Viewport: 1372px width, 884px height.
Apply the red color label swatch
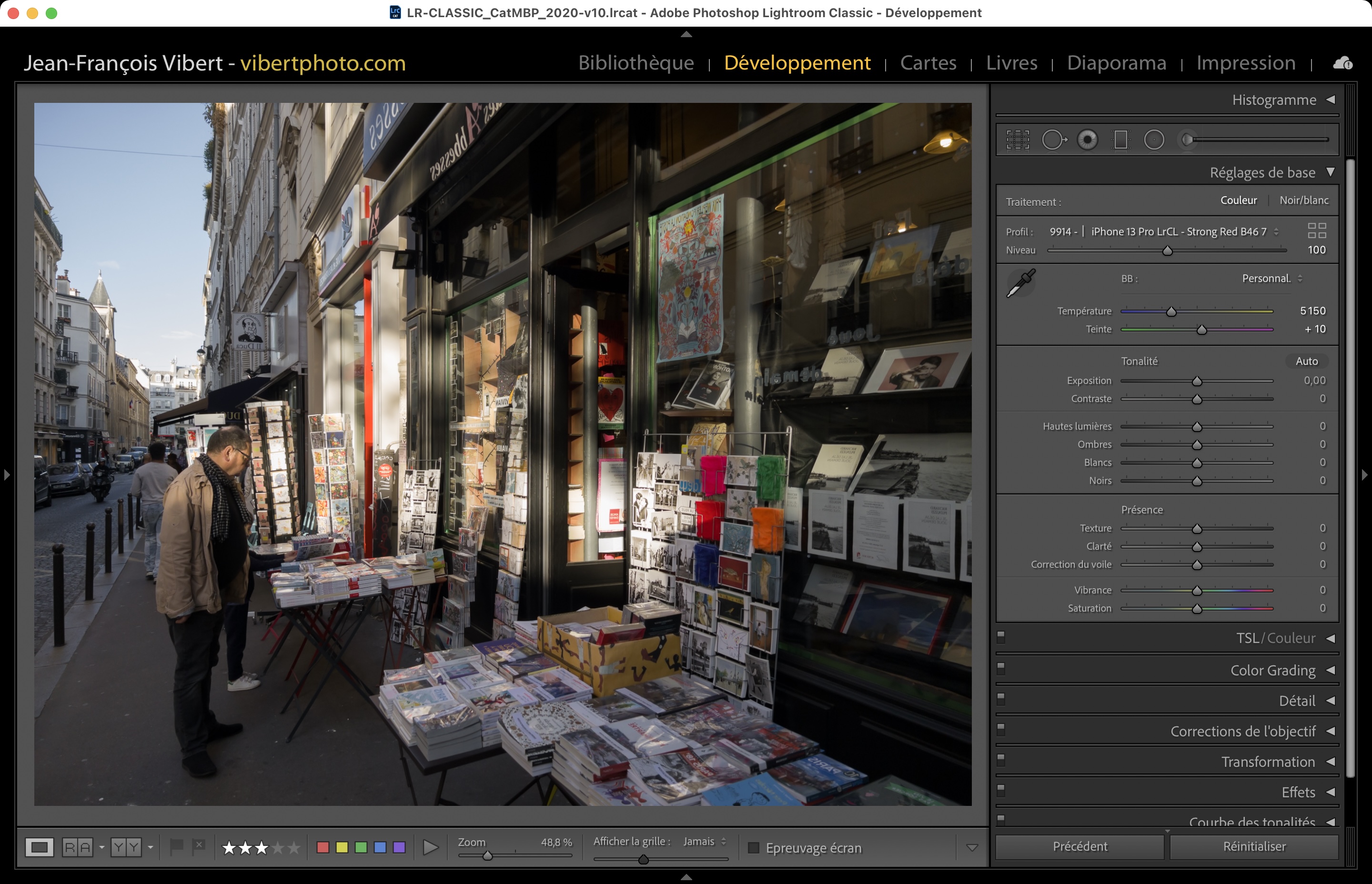coord(323,848)
